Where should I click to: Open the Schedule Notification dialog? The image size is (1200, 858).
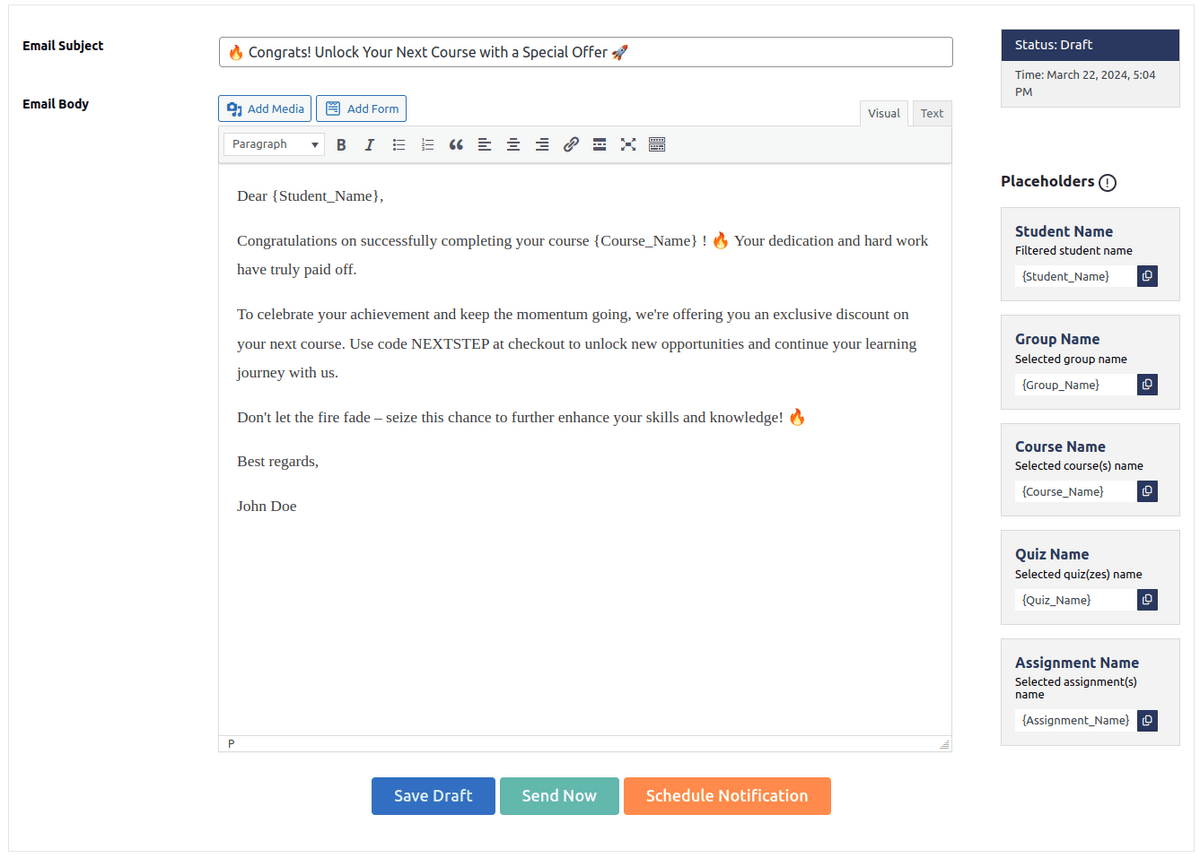click(x=727, y=795)
